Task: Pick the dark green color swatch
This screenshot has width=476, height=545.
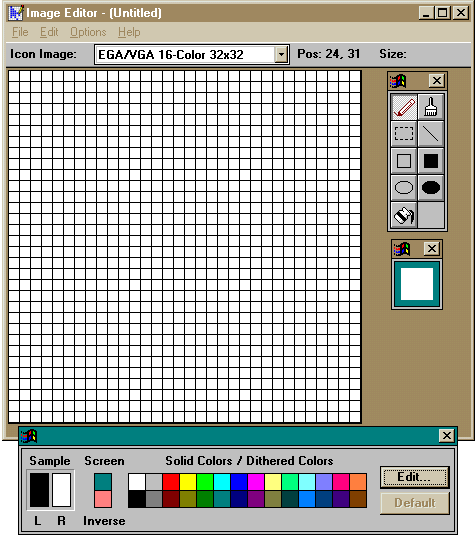Action: pos(205,499)
